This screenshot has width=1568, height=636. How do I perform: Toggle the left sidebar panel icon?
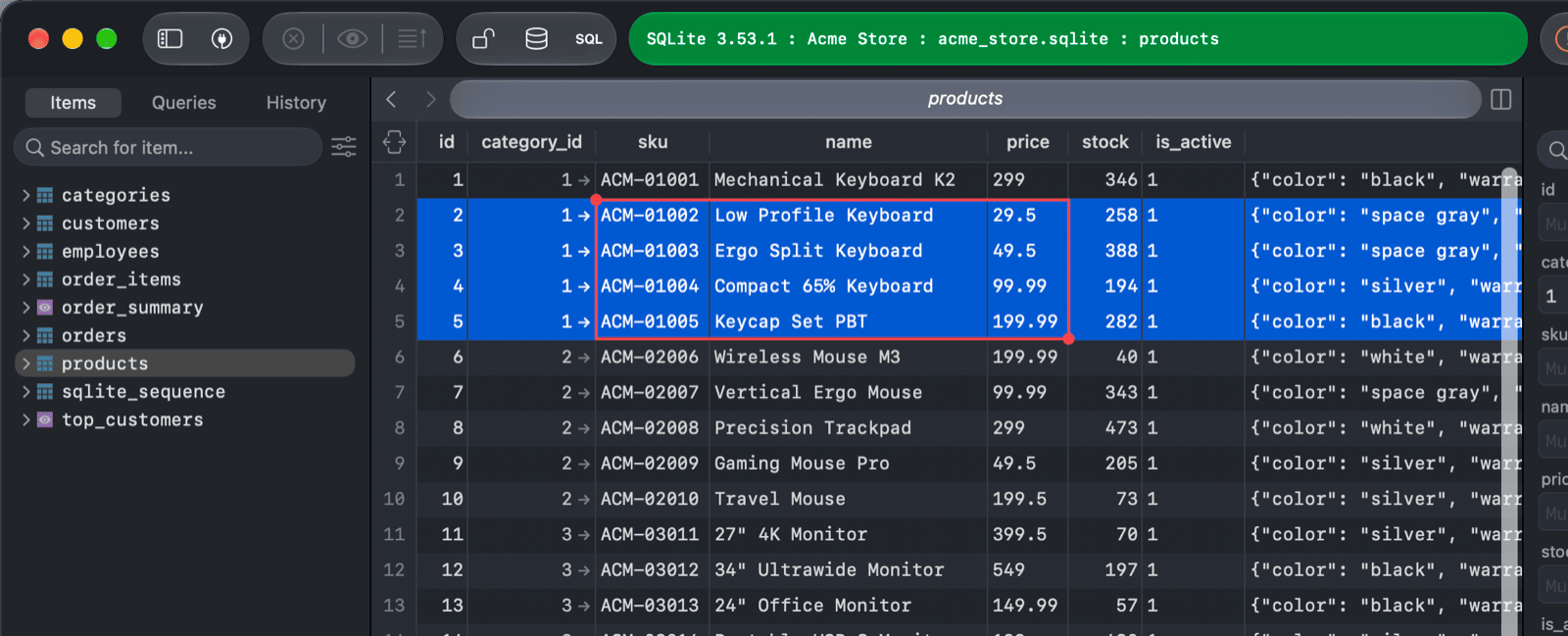tap(171, 38)
